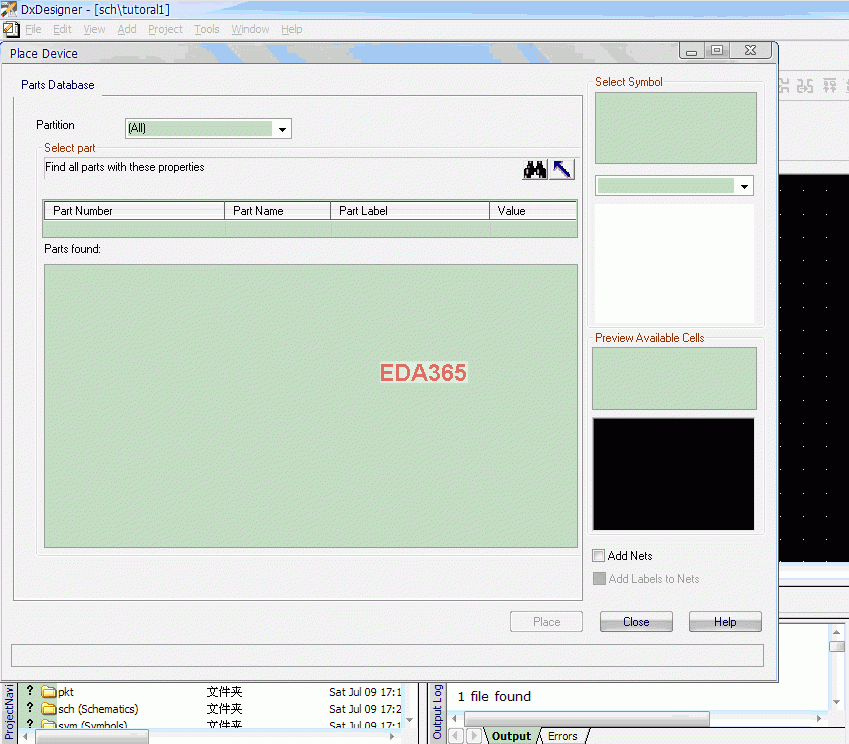The width and height of the screenshot is (849, 744).
Task: Click the previous tab arrow in Output panel
Action: tap(456, 736)
